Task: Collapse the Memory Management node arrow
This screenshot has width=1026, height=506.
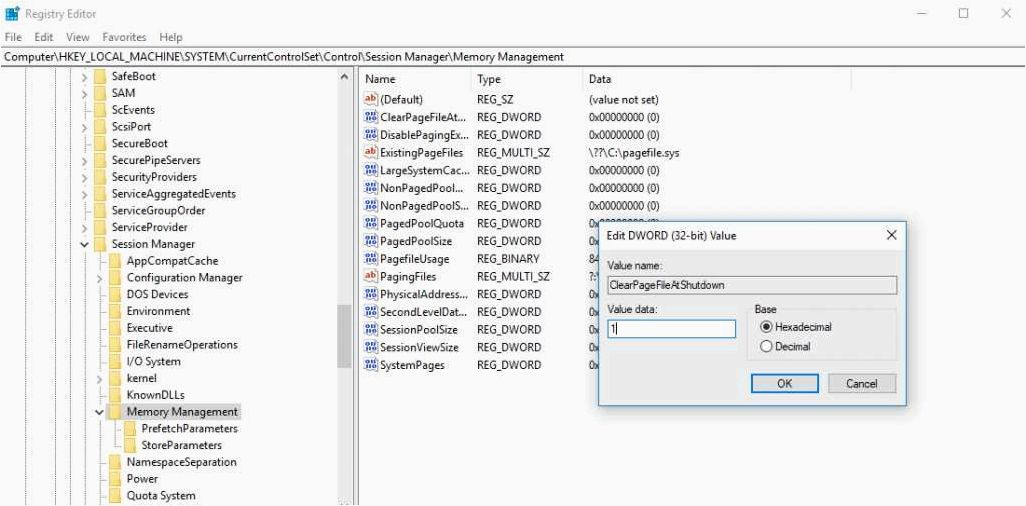Action: [99, 412]
